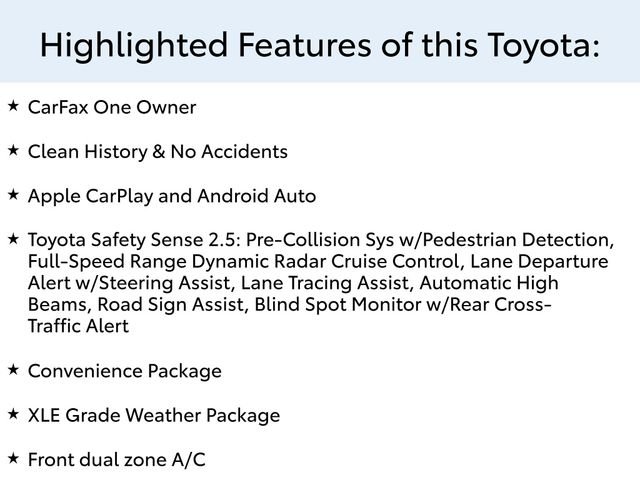
Task: Click the star beside CarFax One Owner
Action: point(13,106)
